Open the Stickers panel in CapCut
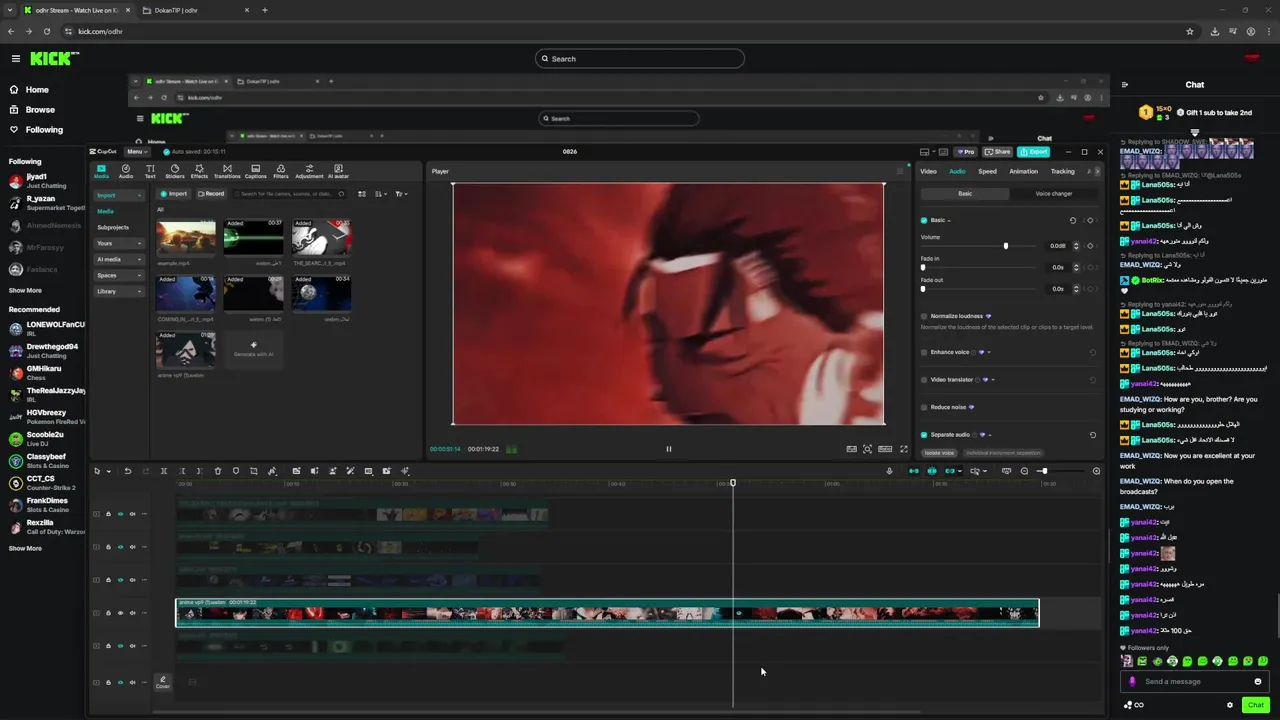Viewport: 1280px width, 720px height. [175, 171]
